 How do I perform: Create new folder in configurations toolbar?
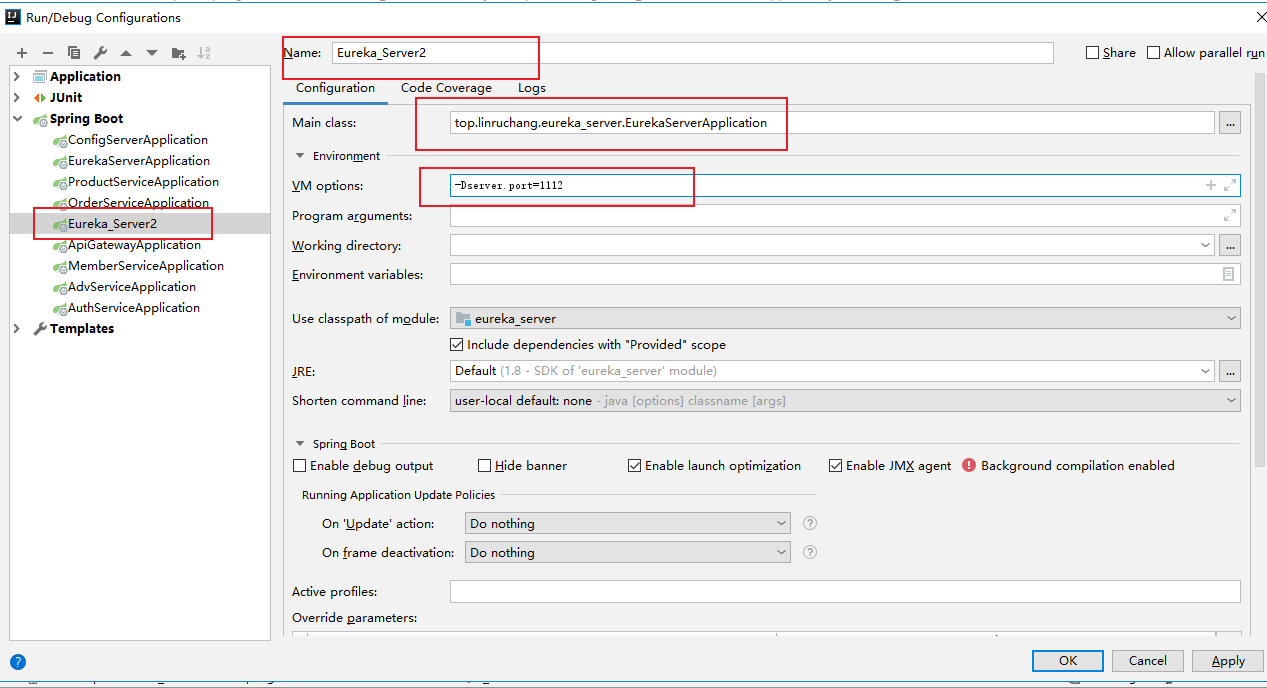pos(178,53)
